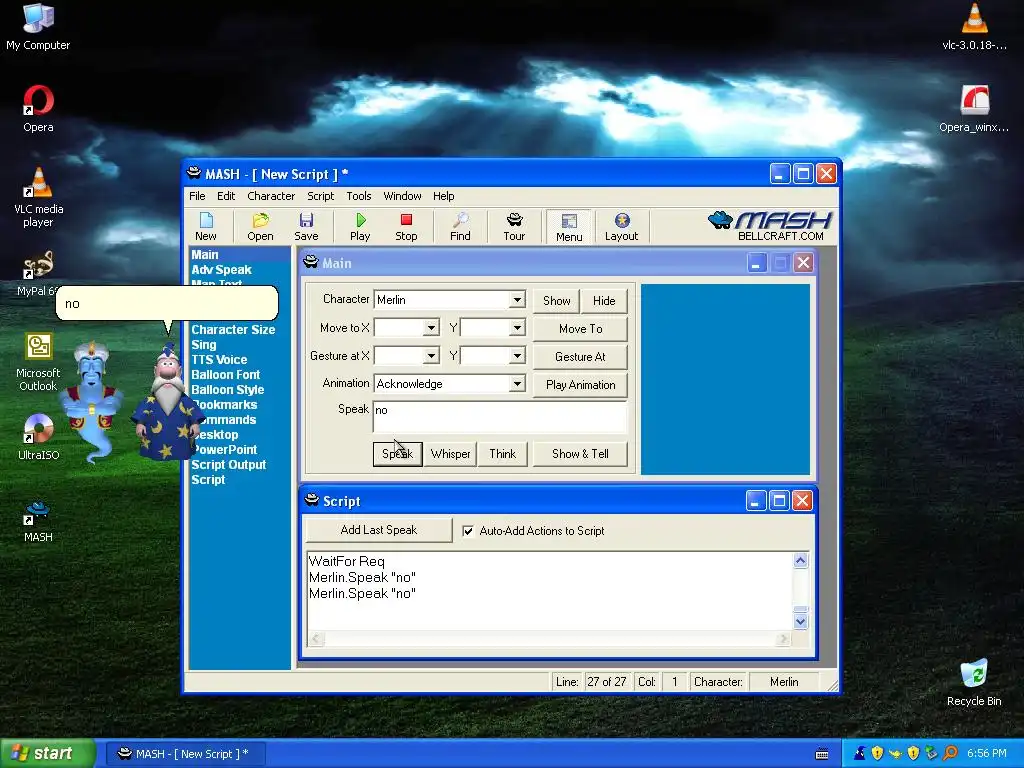The height and width of the screenshot is (768, 1024).
Task: Select Balloon Style in the sidebar
Action: click(x=227, y=390)
